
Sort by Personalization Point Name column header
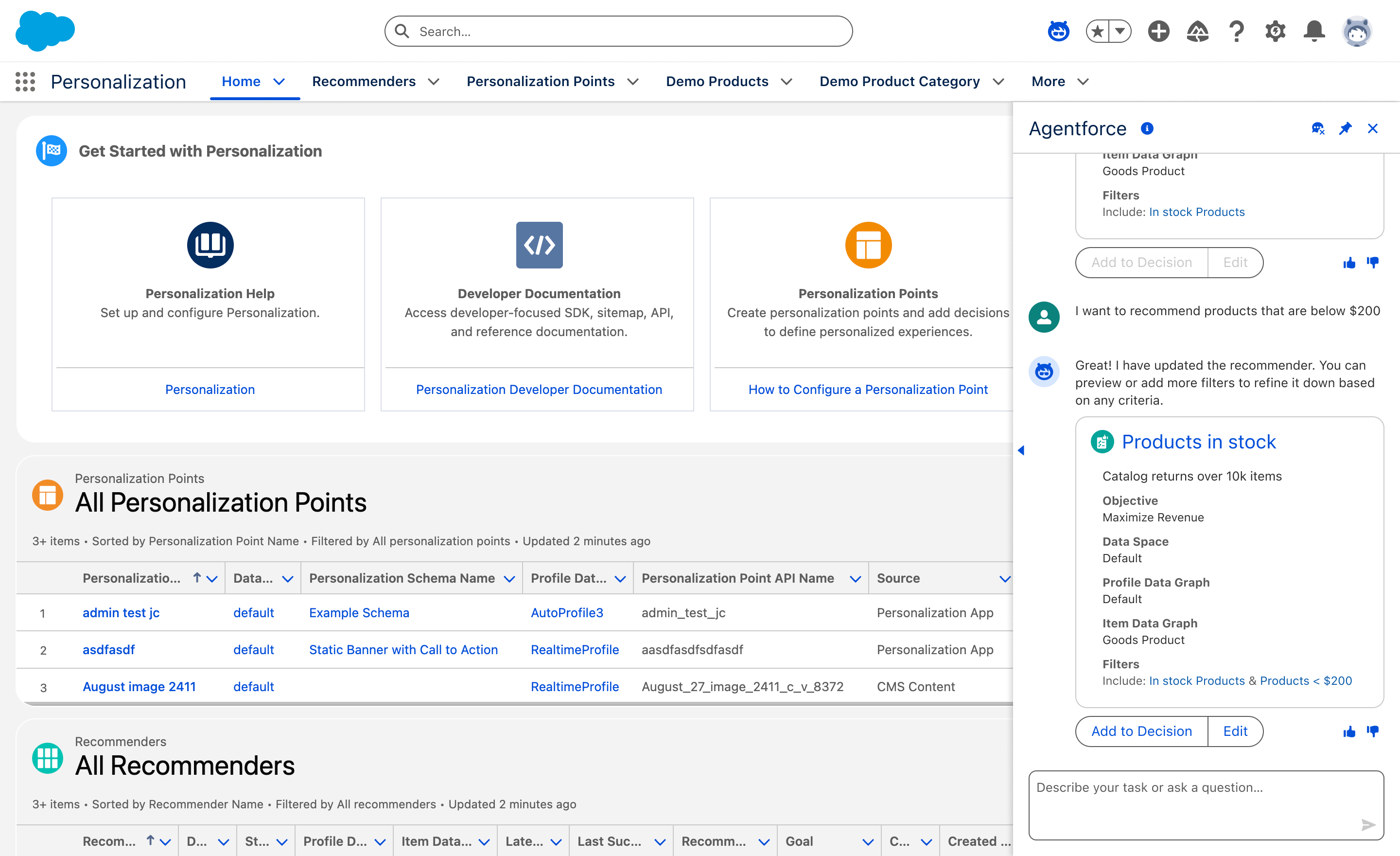click(131, 579)
